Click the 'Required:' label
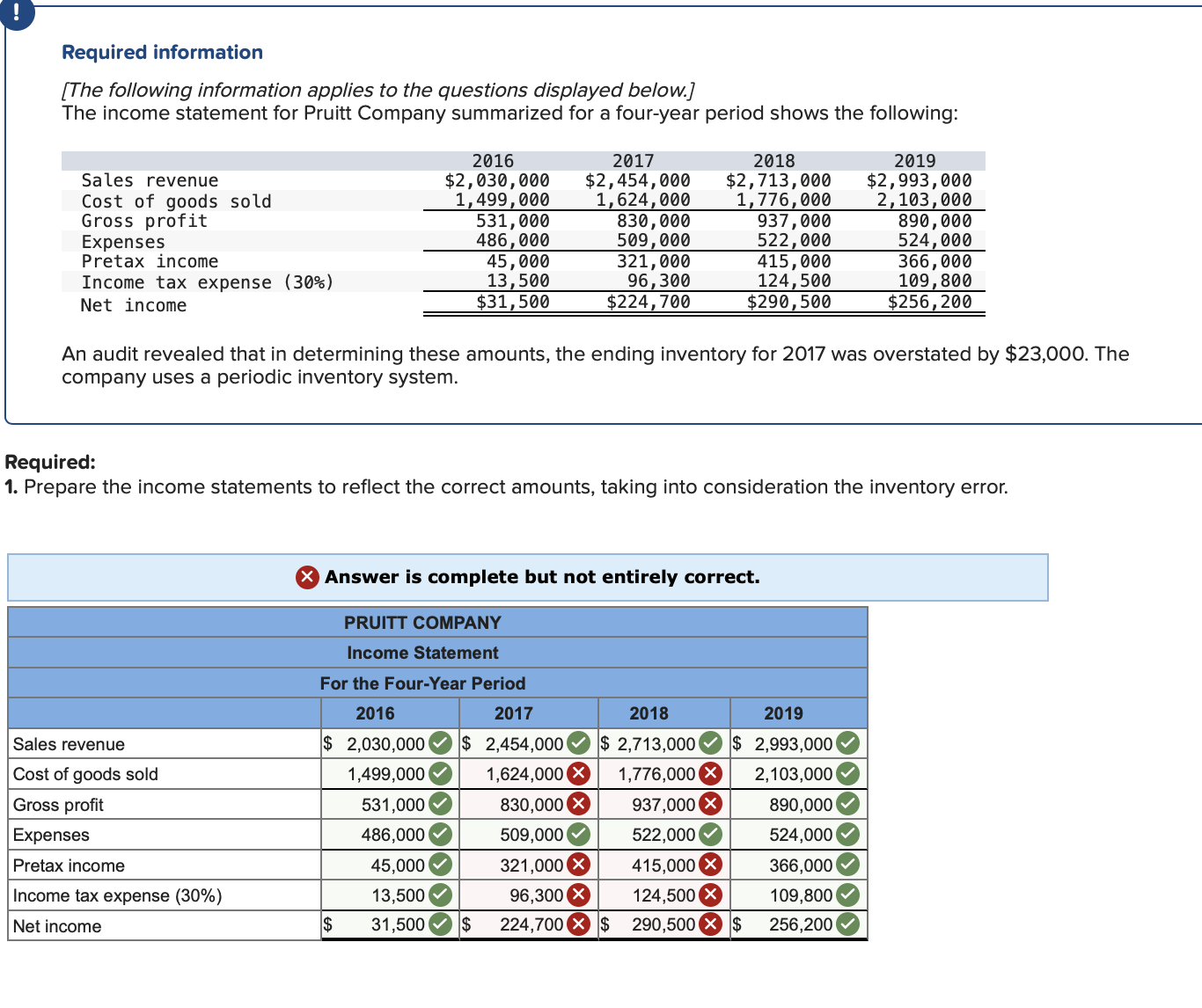 (50, 462)
